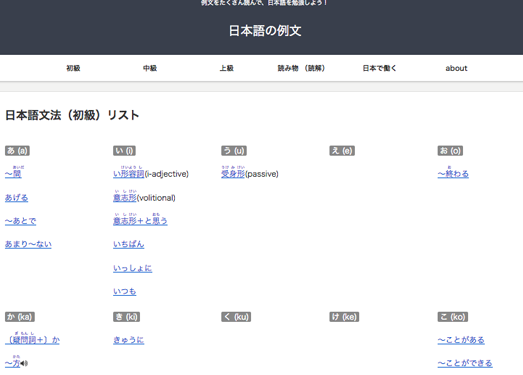Click the こ (ko) section label

pyautogui.click(x=453, y=317)
